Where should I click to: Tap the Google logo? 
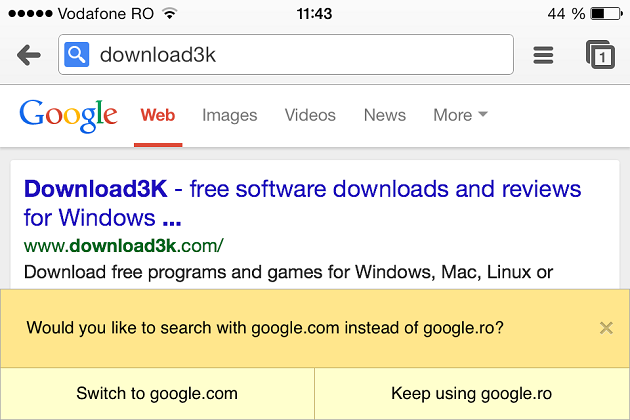coord(68,115)
